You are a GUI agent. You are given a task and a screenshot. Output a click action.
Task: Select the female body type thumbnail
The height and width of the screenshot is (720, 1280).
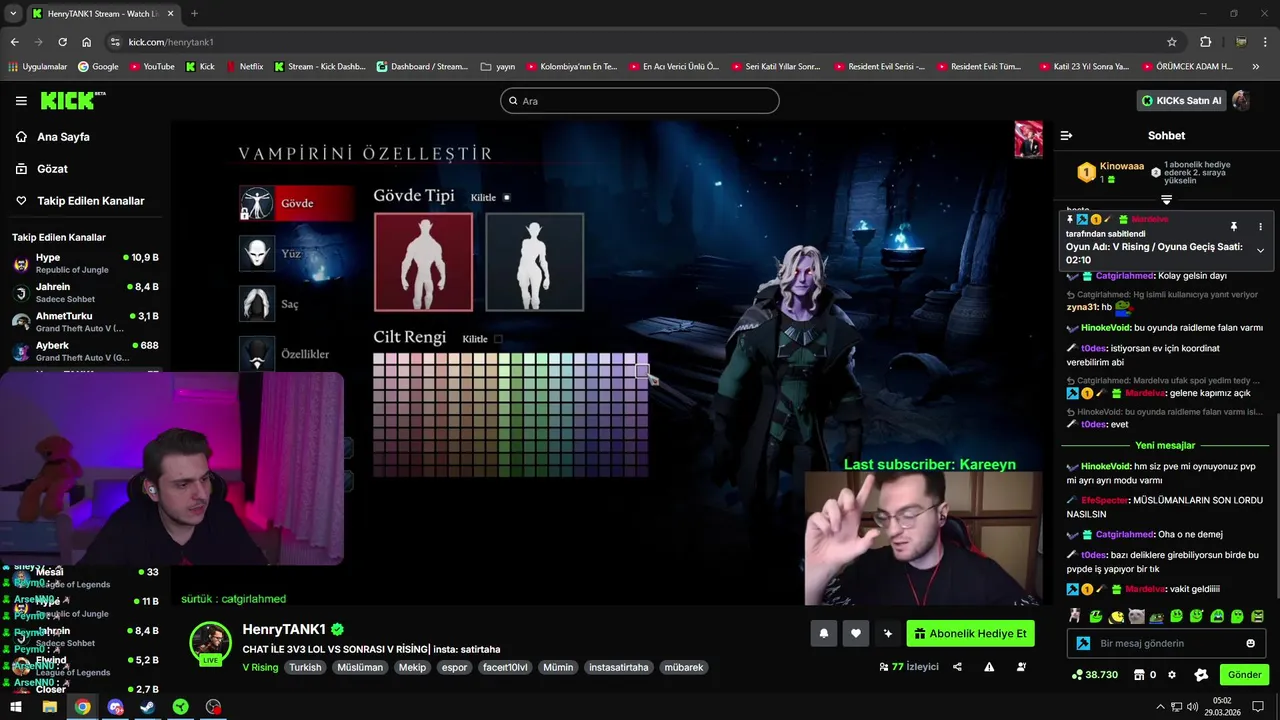(535, 262)
